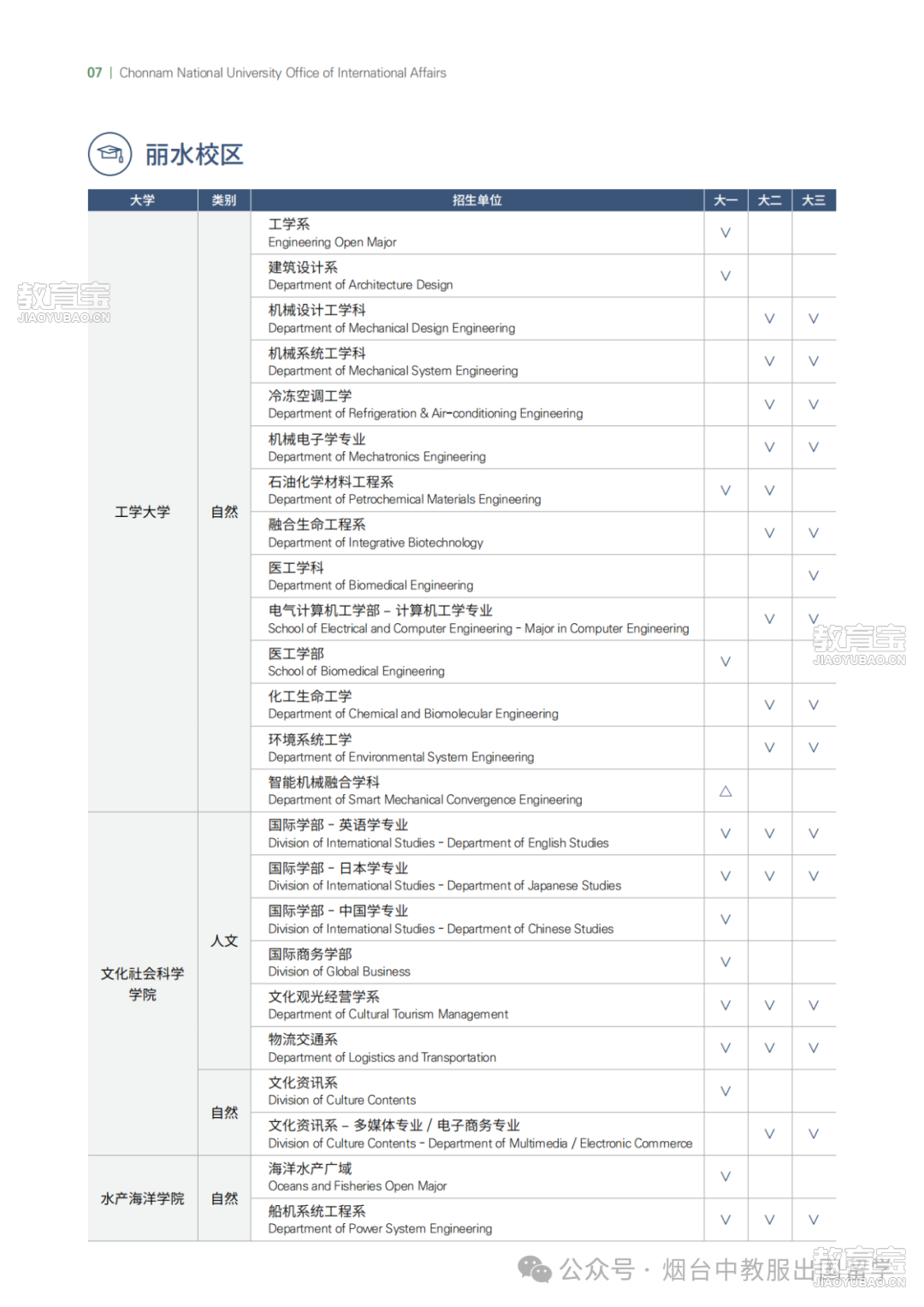Select Division of Global Business text
Screen dimensions: 924x1307
click(x=339, y=971)
